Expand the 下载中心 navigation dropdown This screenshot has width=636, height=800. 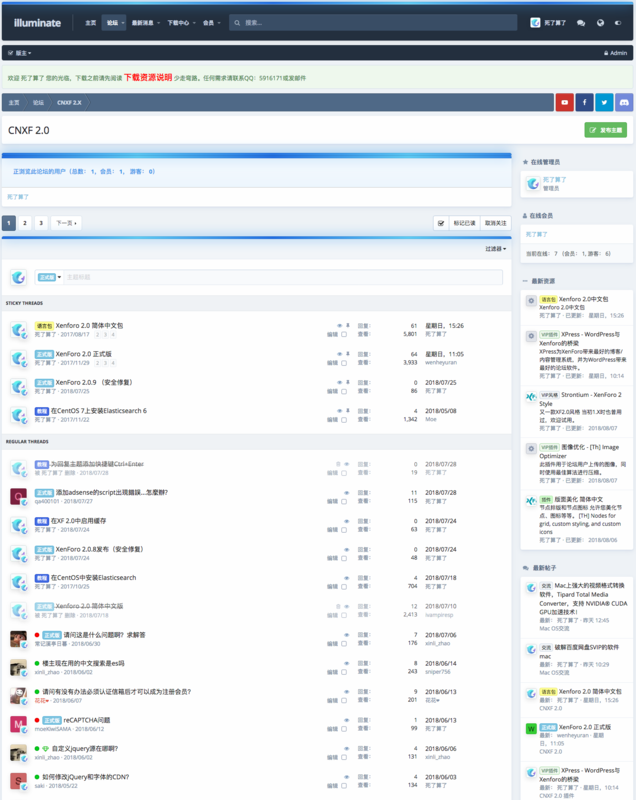pos(194,23)
